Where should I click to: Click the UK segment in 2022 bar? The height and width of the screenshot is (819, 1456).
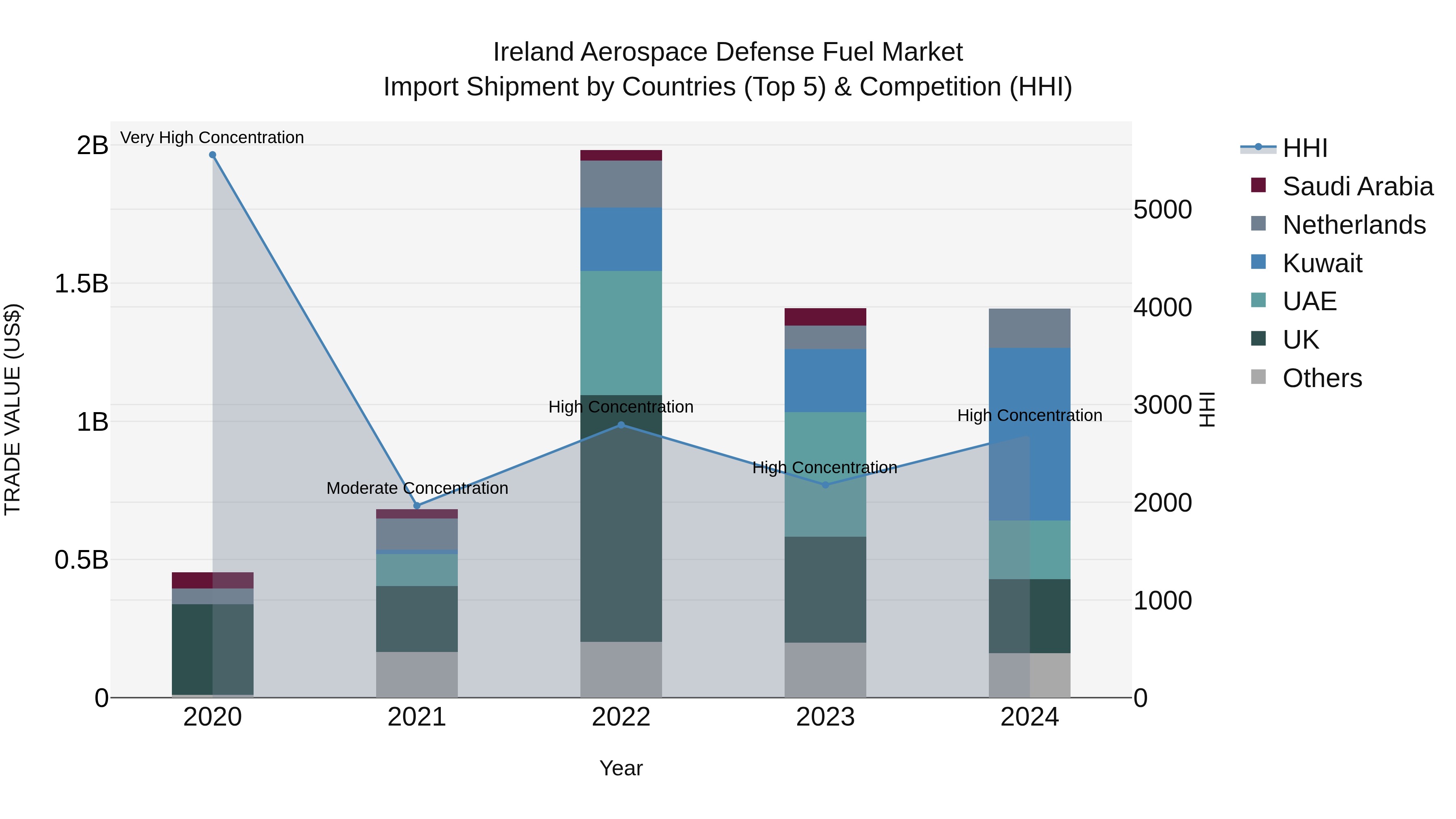click(x=621, y=518)
